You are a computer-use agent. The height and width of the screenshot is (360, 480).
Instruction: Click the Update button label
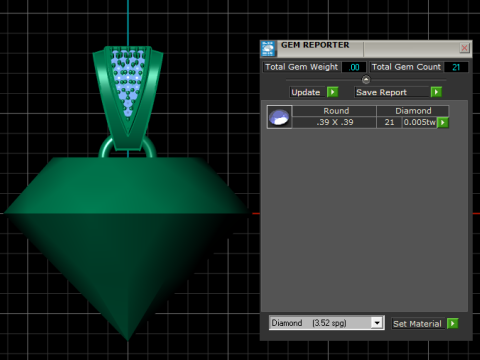click(x=306, y=92)
